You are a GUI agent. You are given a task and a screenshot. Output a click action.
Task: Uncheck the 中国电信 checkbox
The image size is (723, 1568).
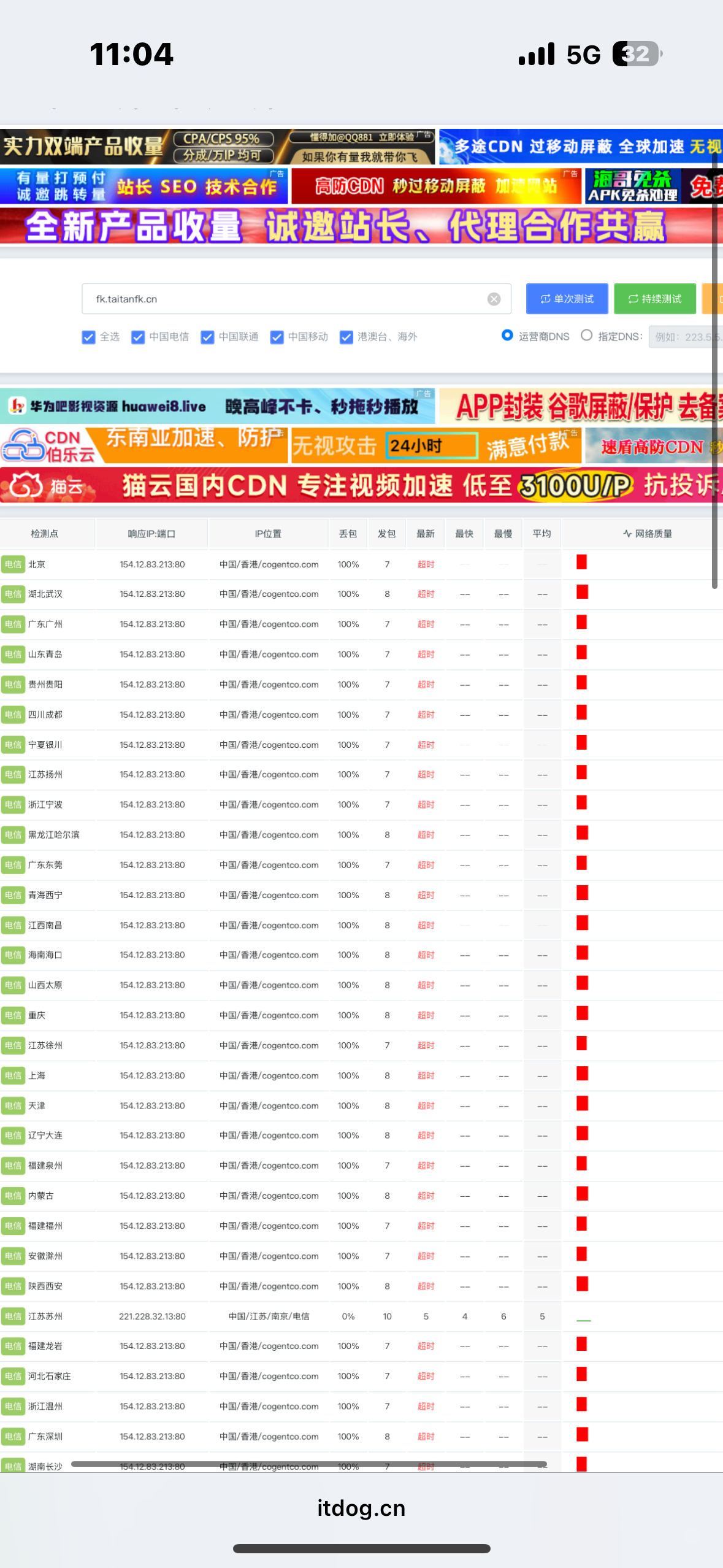138,337
